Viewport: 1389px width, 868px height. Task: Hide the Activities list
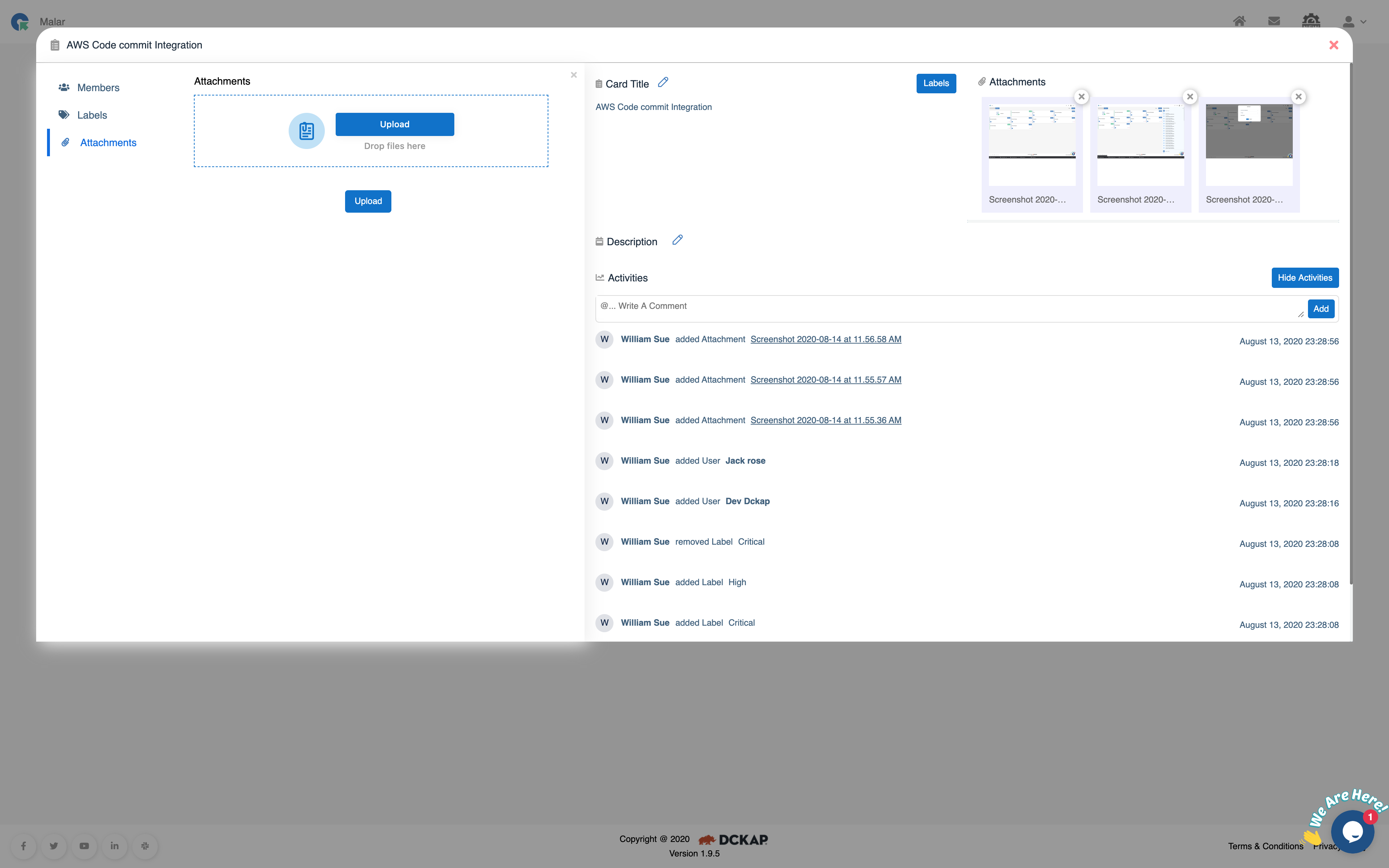tap(1305, 278)
